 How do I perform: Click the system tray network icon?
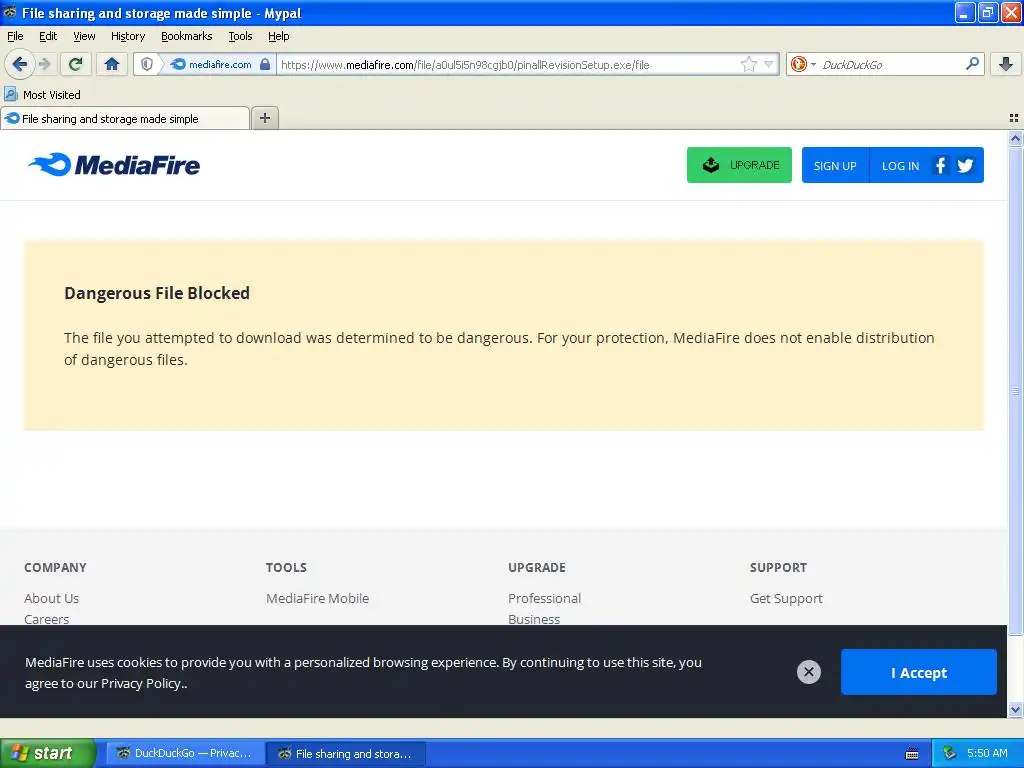(949, 753)
